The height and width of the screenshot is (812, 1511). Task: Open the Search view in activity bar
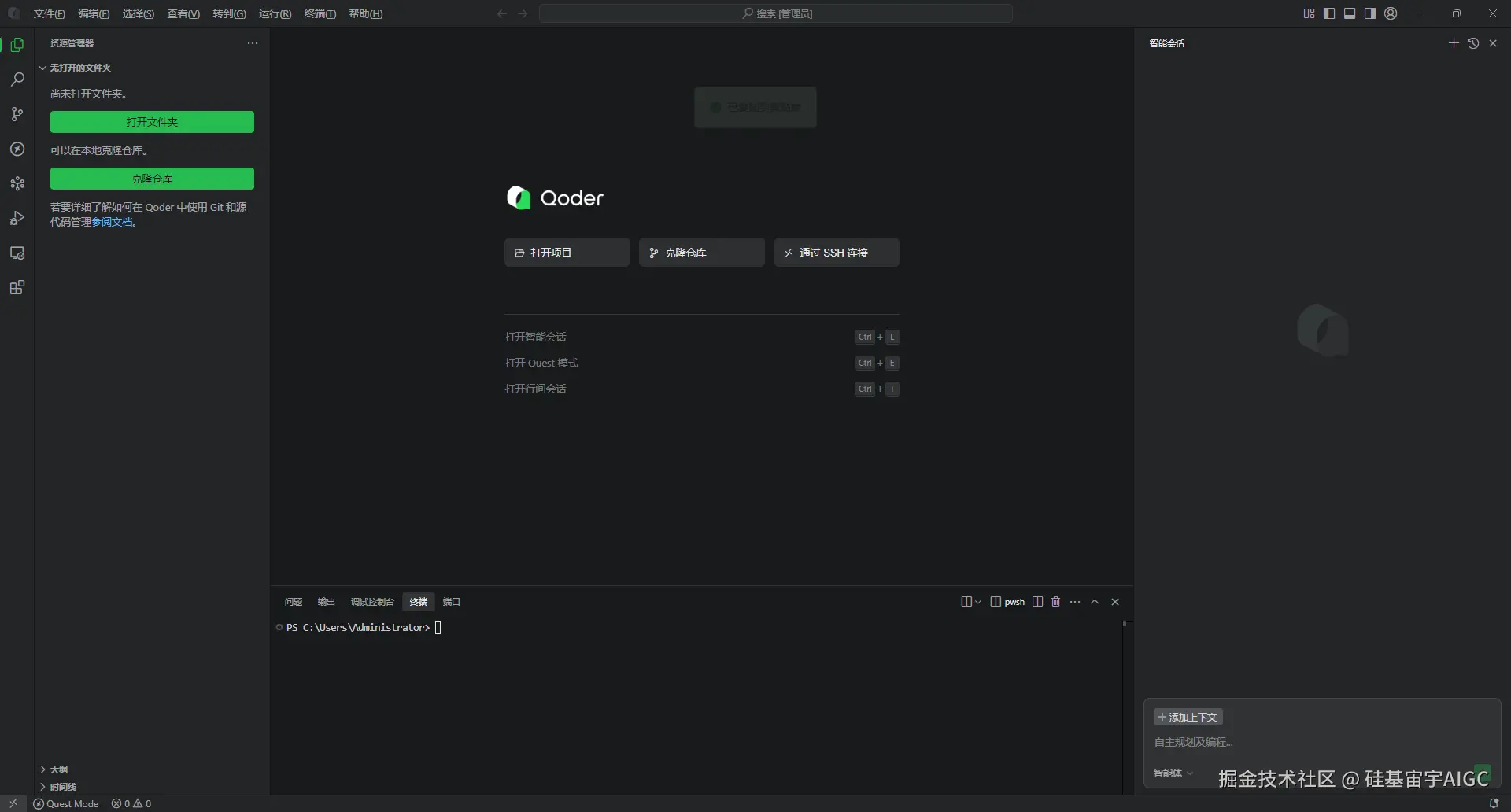pyautogui.click(x=17, y=79)
